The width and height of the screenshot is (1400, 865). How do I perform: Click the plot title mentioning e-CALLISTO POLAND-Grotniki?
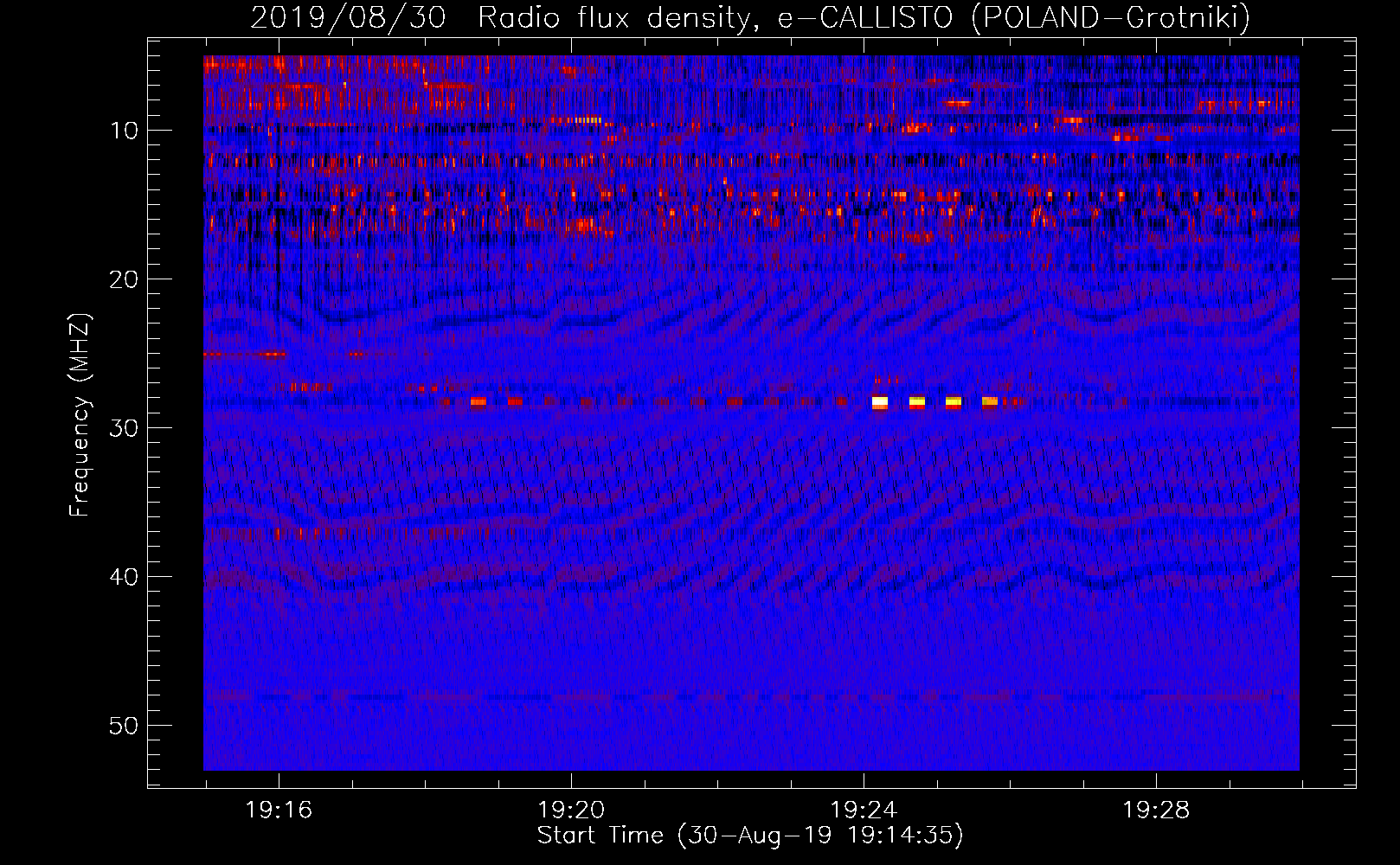coord(750,17)
